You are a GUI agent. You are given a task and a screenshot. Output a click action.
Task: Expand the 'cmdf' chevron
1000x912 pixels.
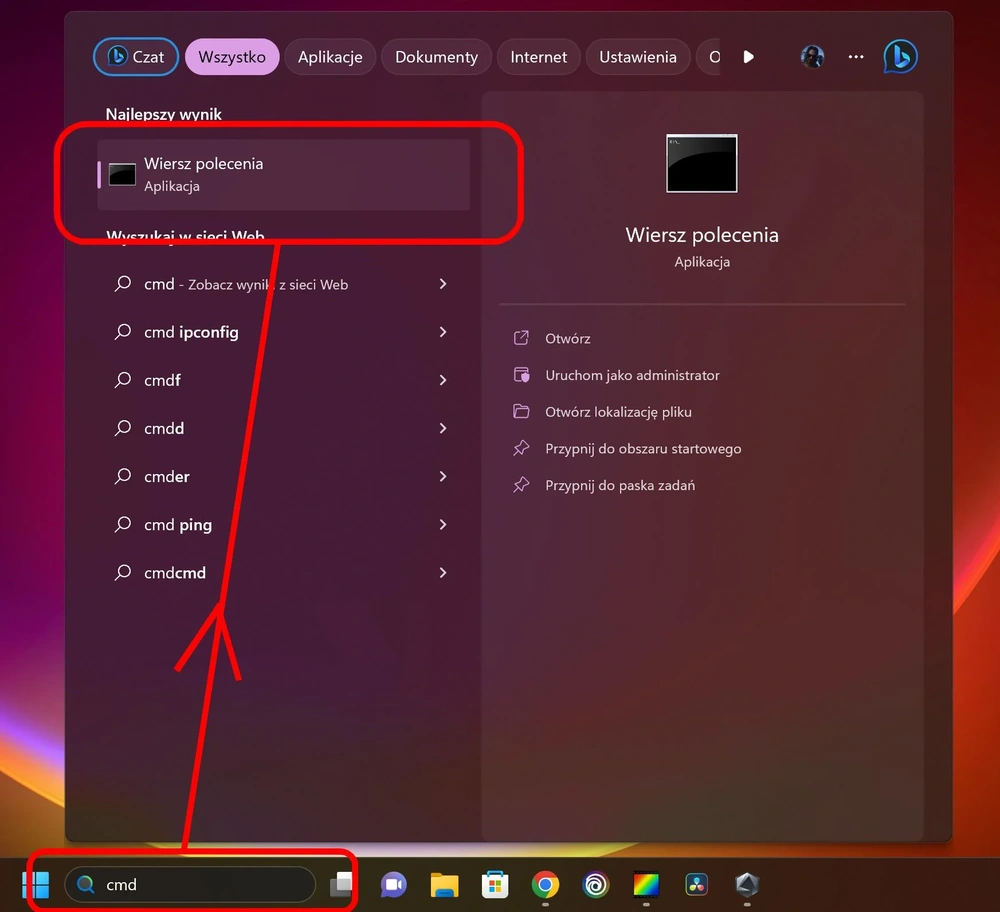[443, 380]
